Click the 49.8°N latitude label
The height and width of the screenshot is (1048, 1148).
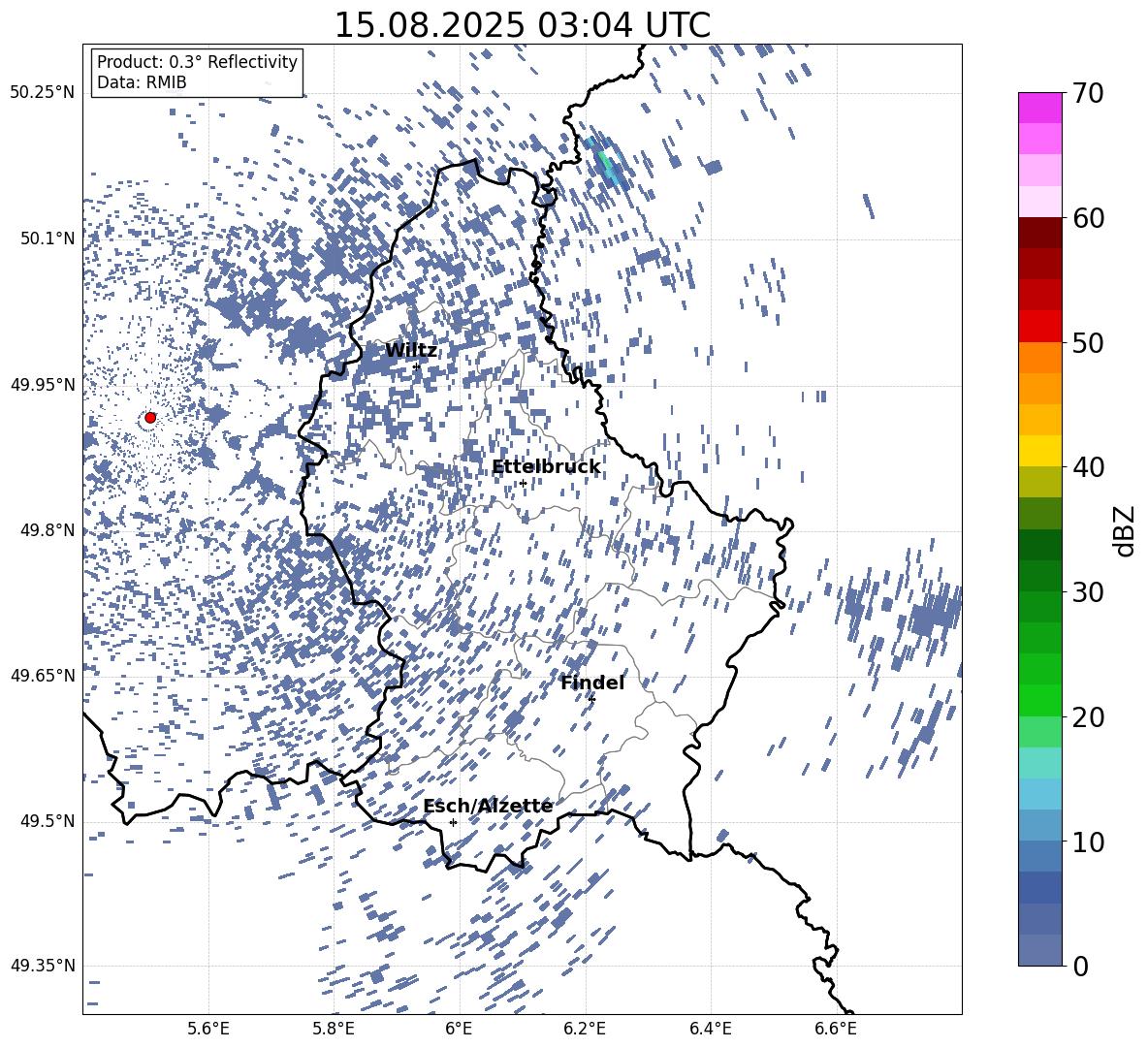pyautogui.click(x=48, y=530)
